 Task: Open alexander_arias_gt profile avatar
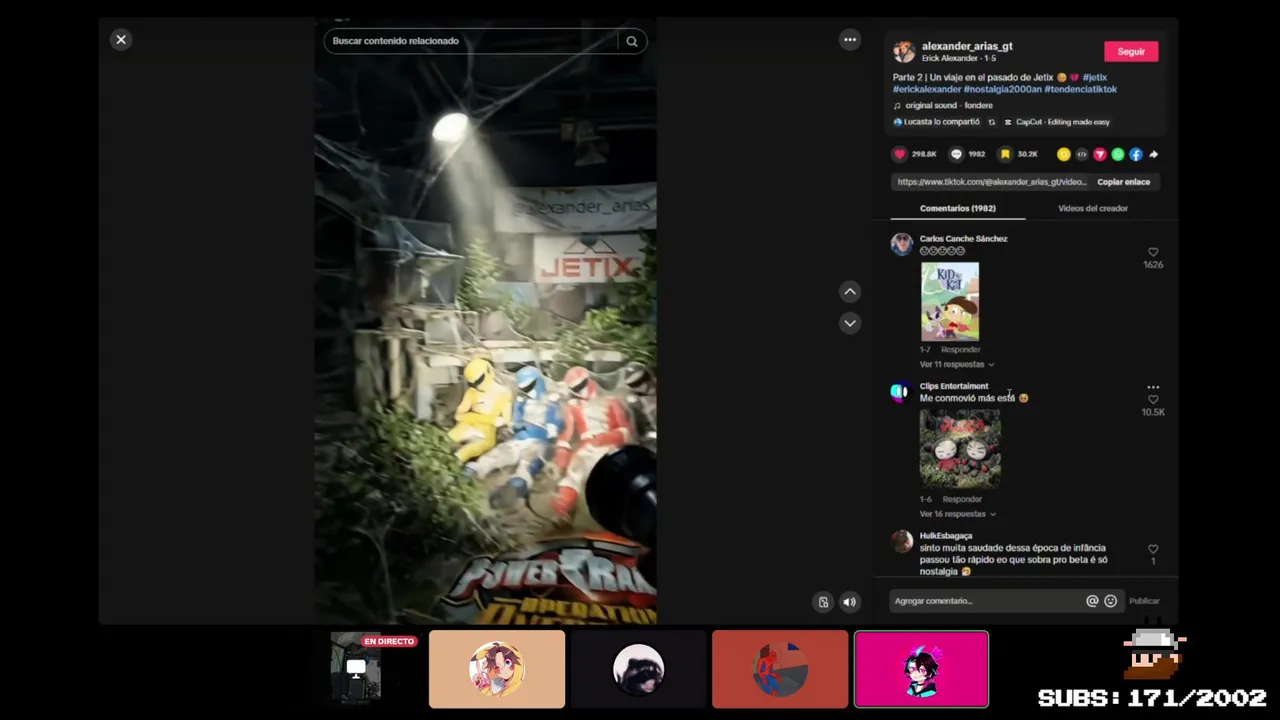[904, 52]
